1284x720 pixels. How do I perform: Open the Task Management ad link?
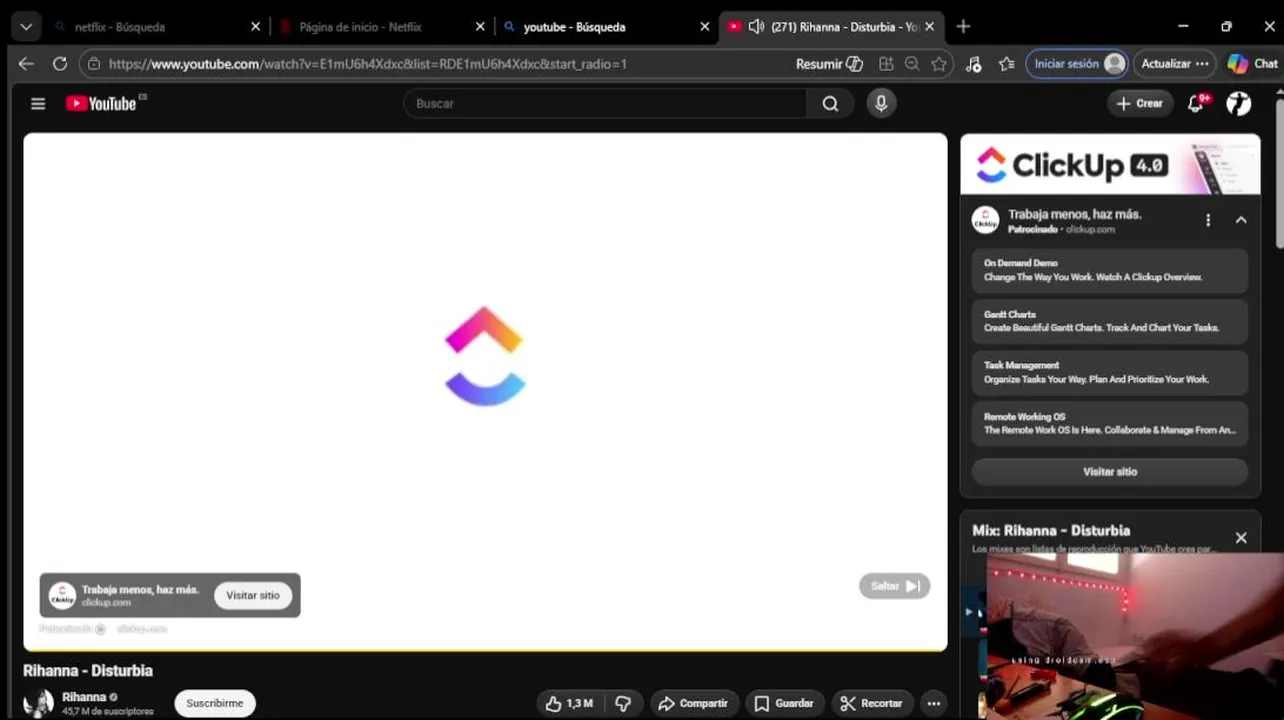(1110, 372)
